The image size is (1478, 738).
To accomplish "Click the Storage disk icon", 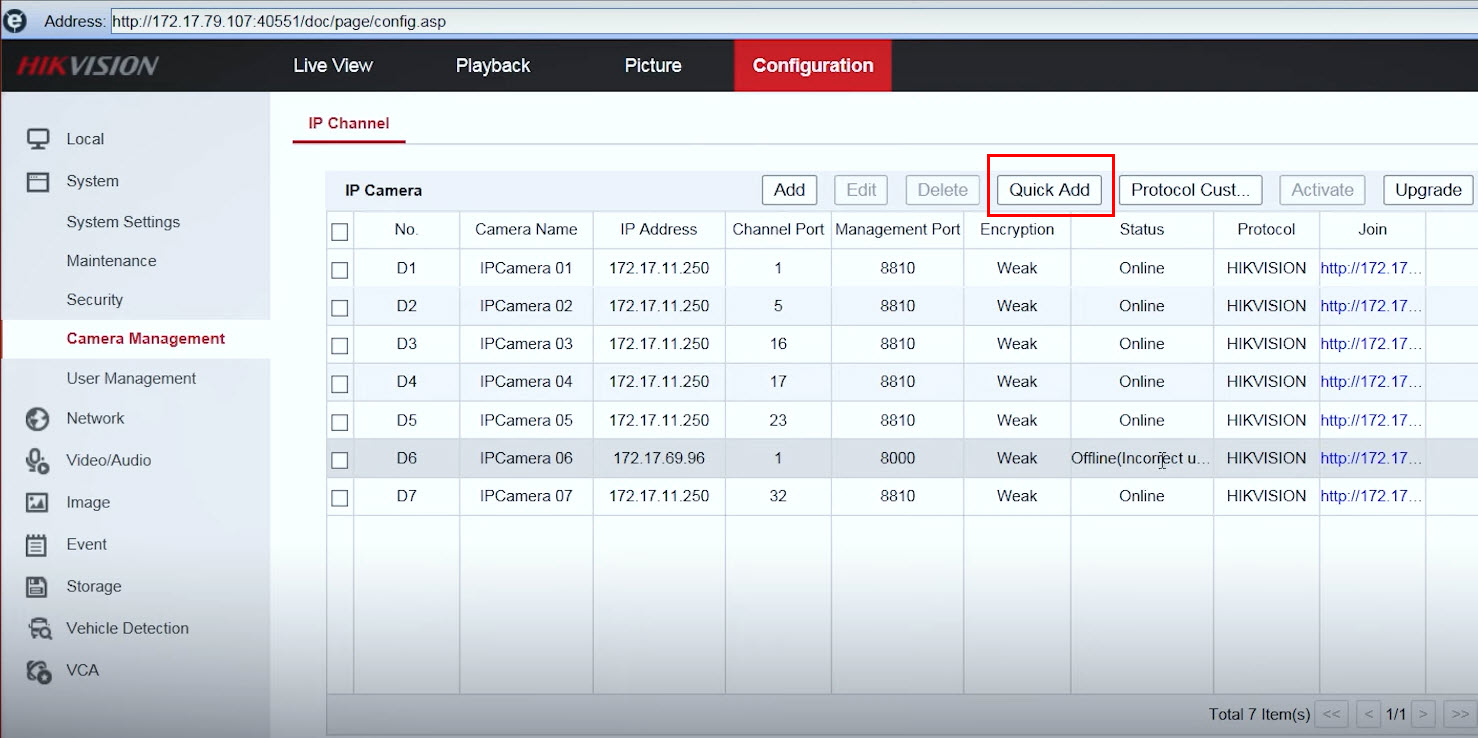I will coord(38,587).
